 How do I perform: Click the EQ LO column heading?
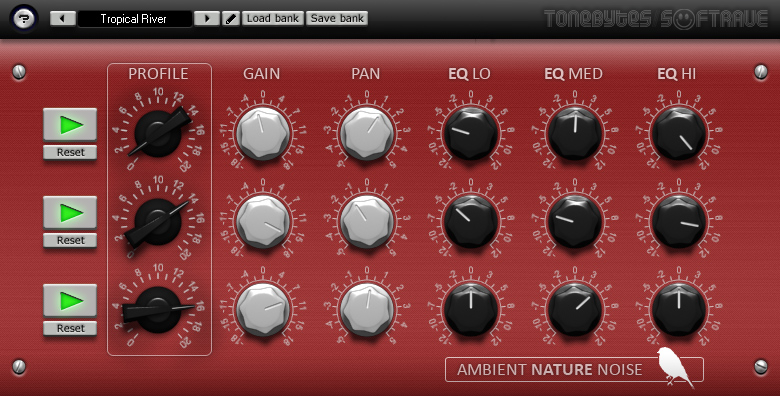[469, 74]
